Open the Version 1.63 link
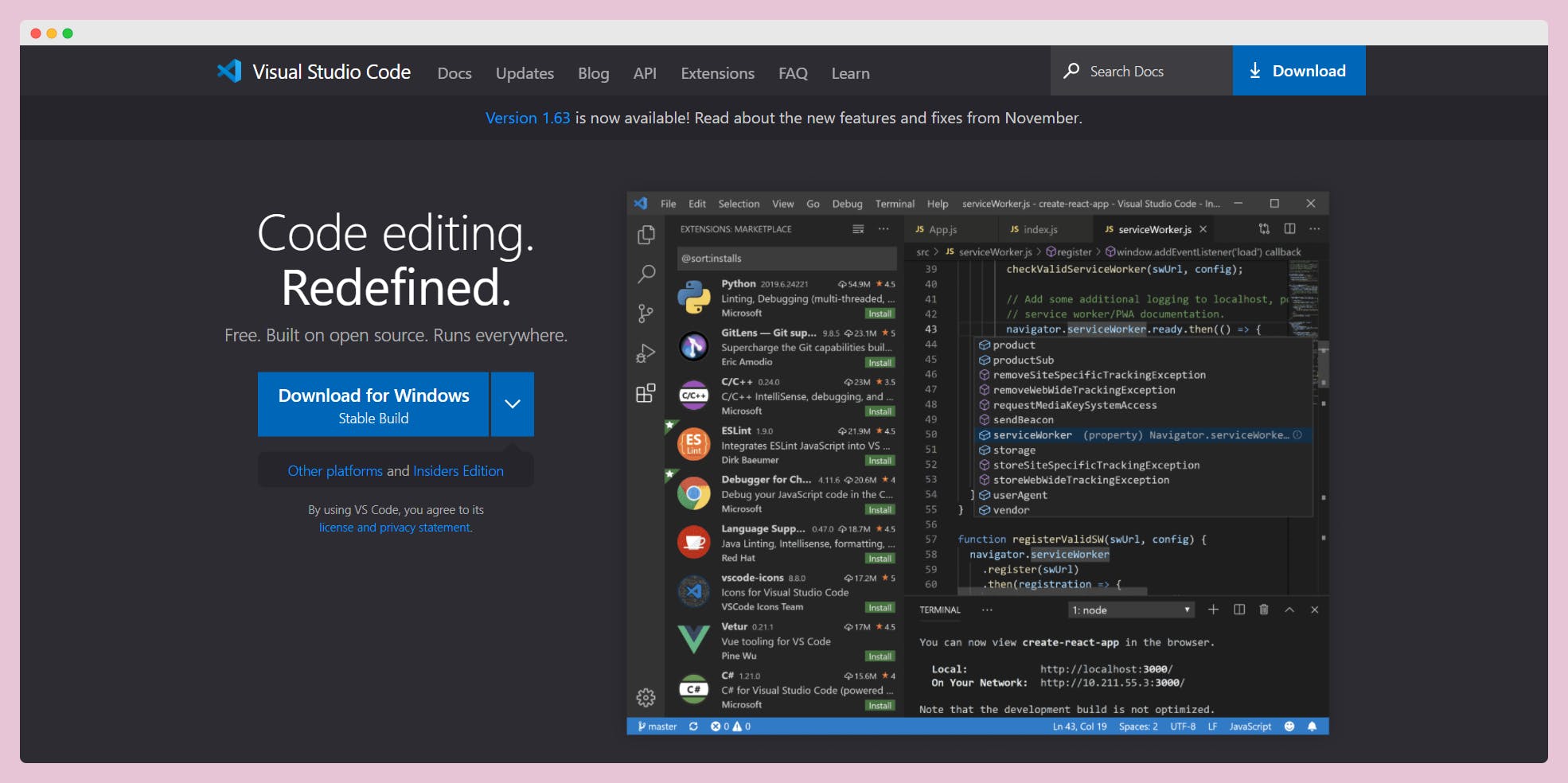 (x=528, y=118)
